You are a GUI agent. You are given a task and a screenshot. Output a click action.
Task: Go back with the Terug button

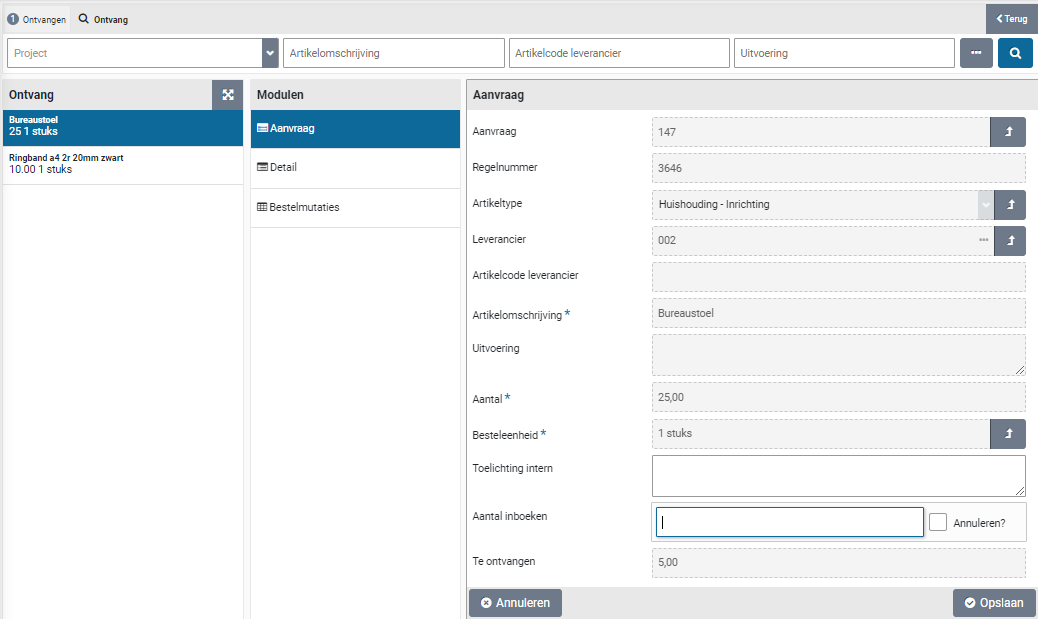1011,19
